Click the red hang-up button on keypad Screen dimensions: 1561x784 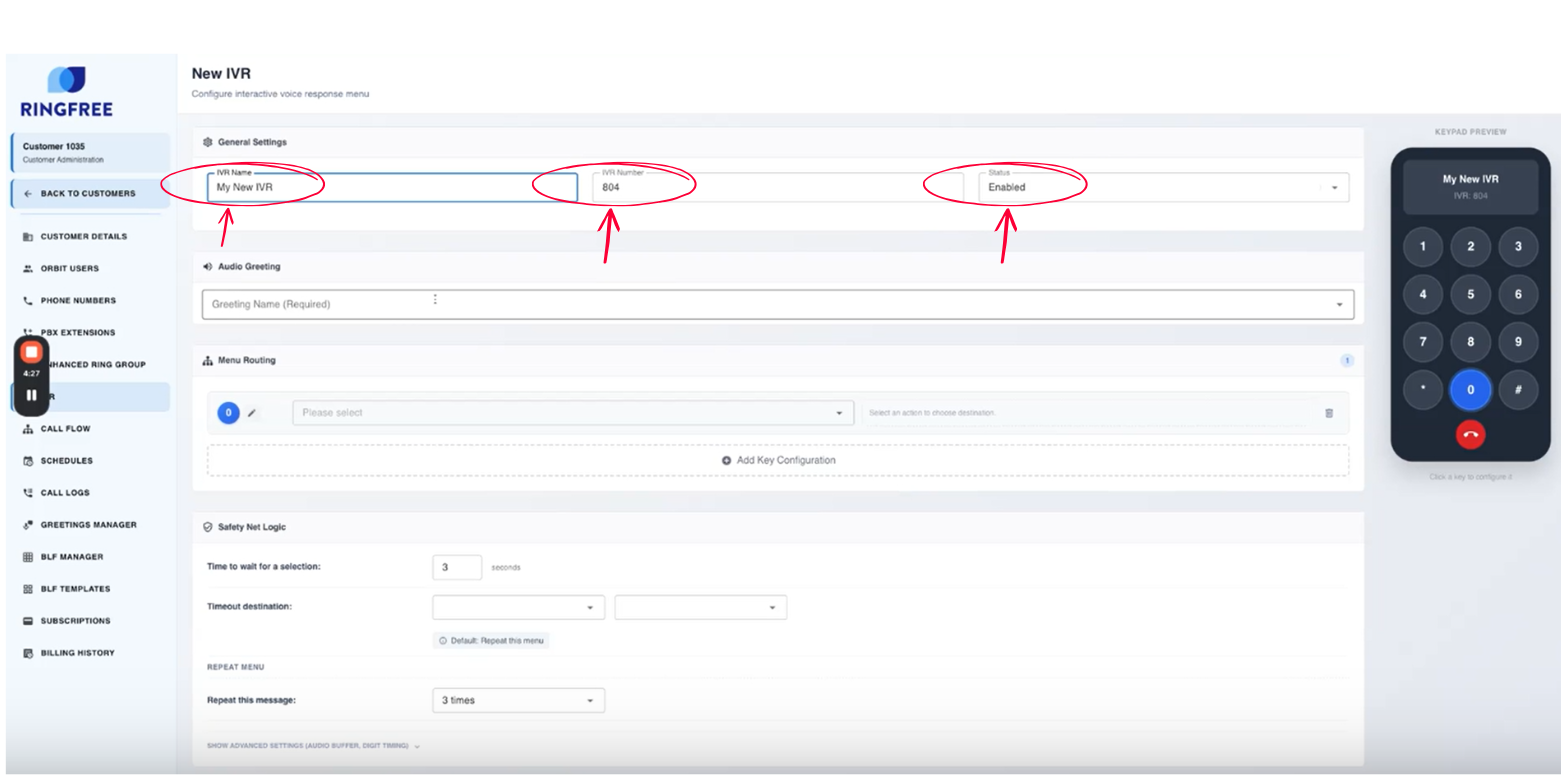[x=1470, y=434]
